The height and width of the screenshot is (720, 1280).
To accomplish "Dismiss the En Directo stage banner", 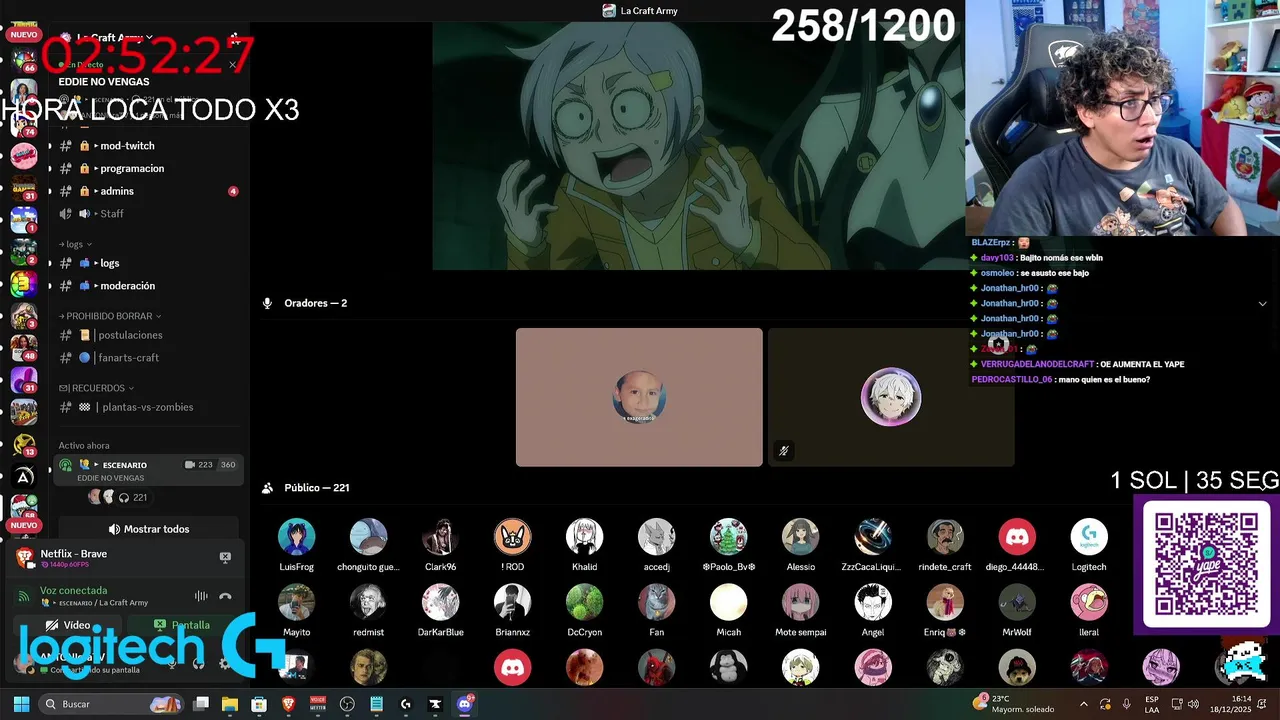I will point(232,65).
